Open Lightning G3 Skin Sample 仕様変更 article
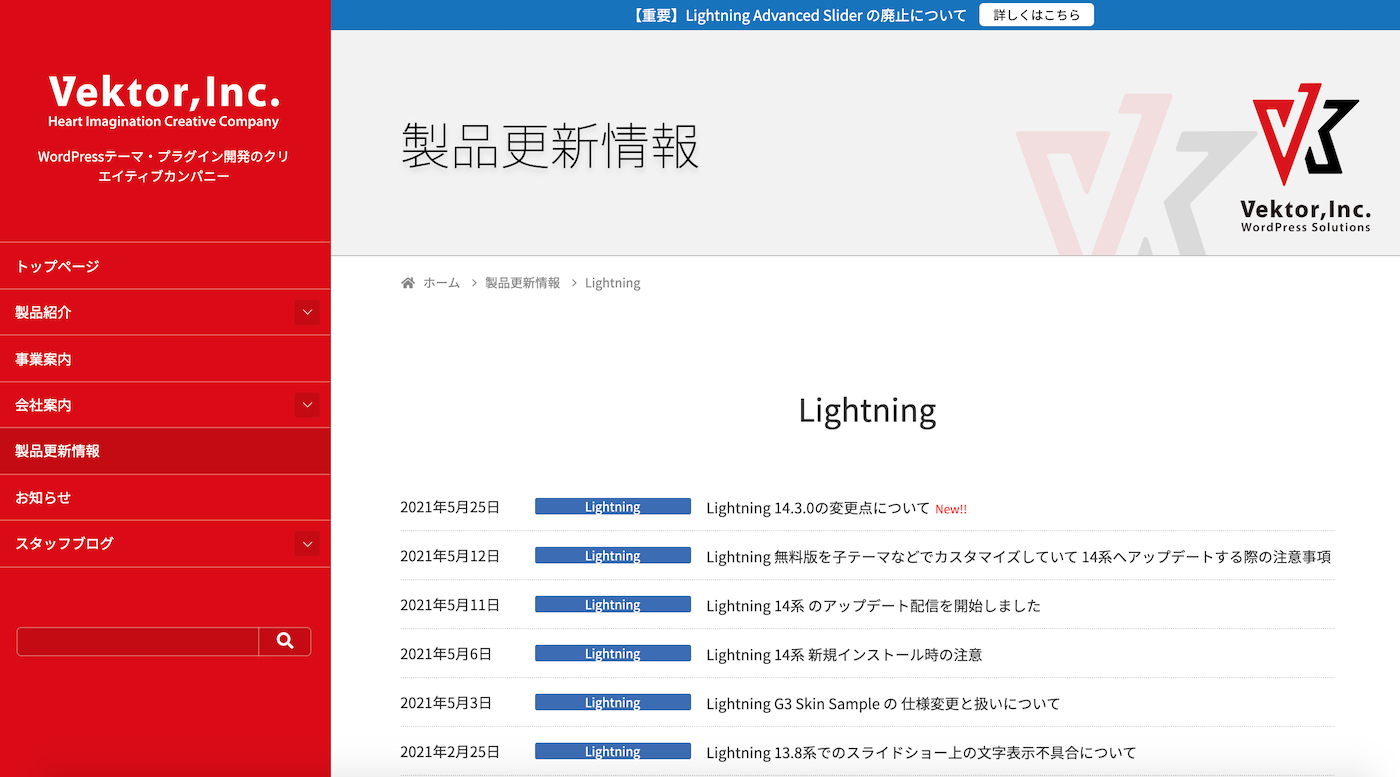Image resolution: width=1400 pixels, height=777 pixels. 883,703
